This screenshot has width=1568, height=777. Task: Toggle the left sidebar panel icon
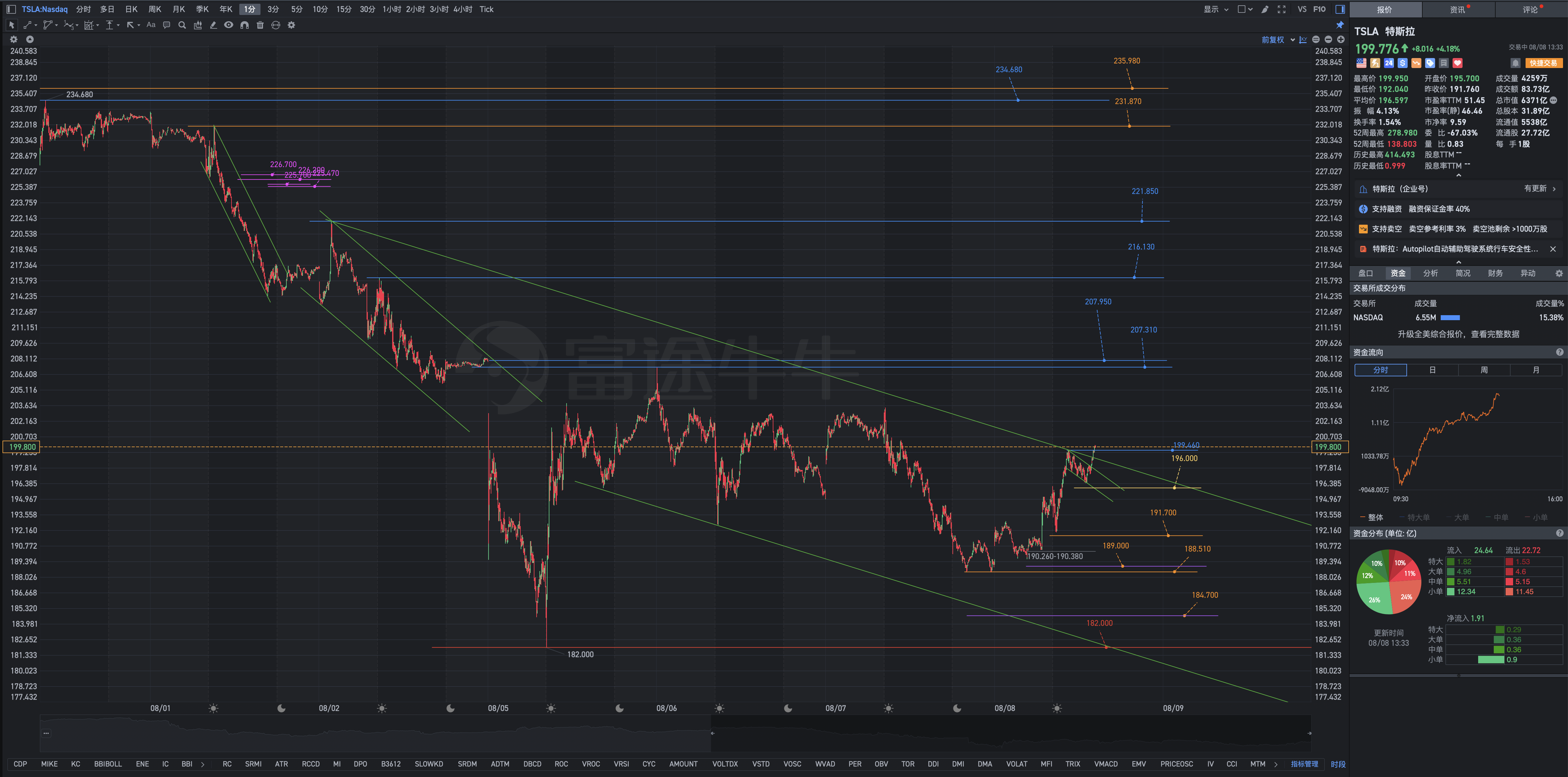(11, 9)
